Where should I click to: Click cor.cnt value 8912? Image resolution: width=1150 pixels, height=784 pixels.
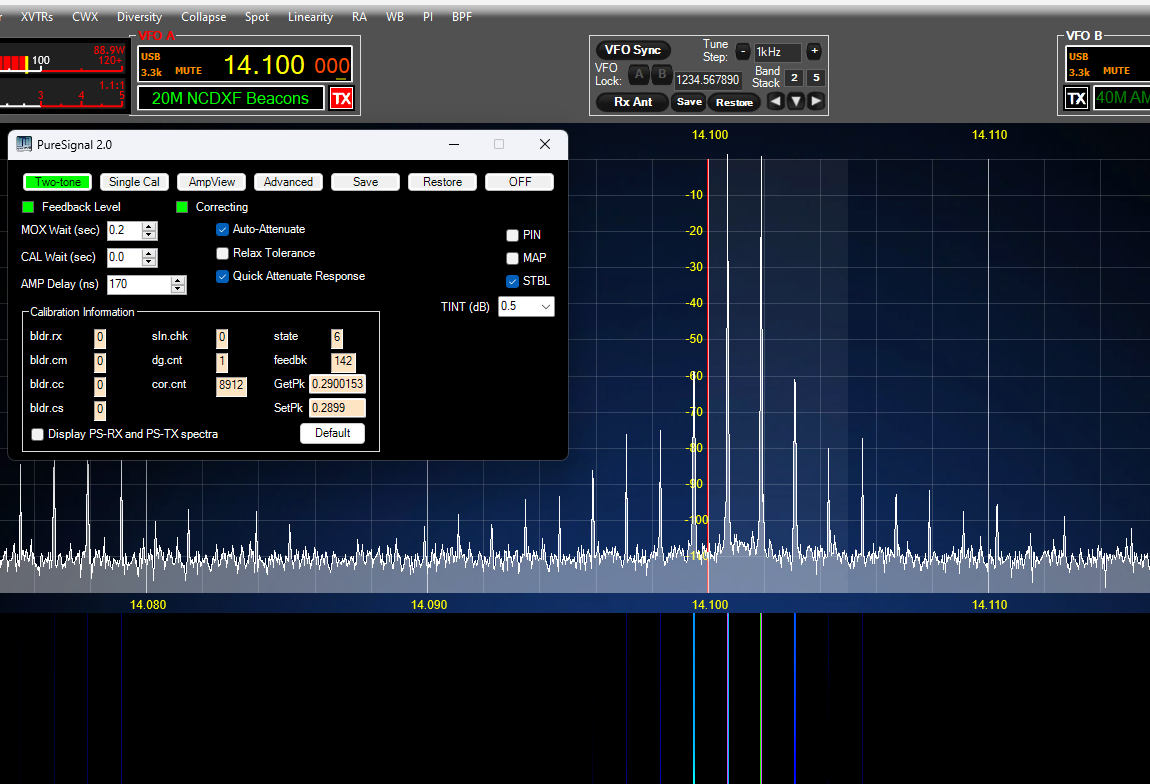point(231,385)
